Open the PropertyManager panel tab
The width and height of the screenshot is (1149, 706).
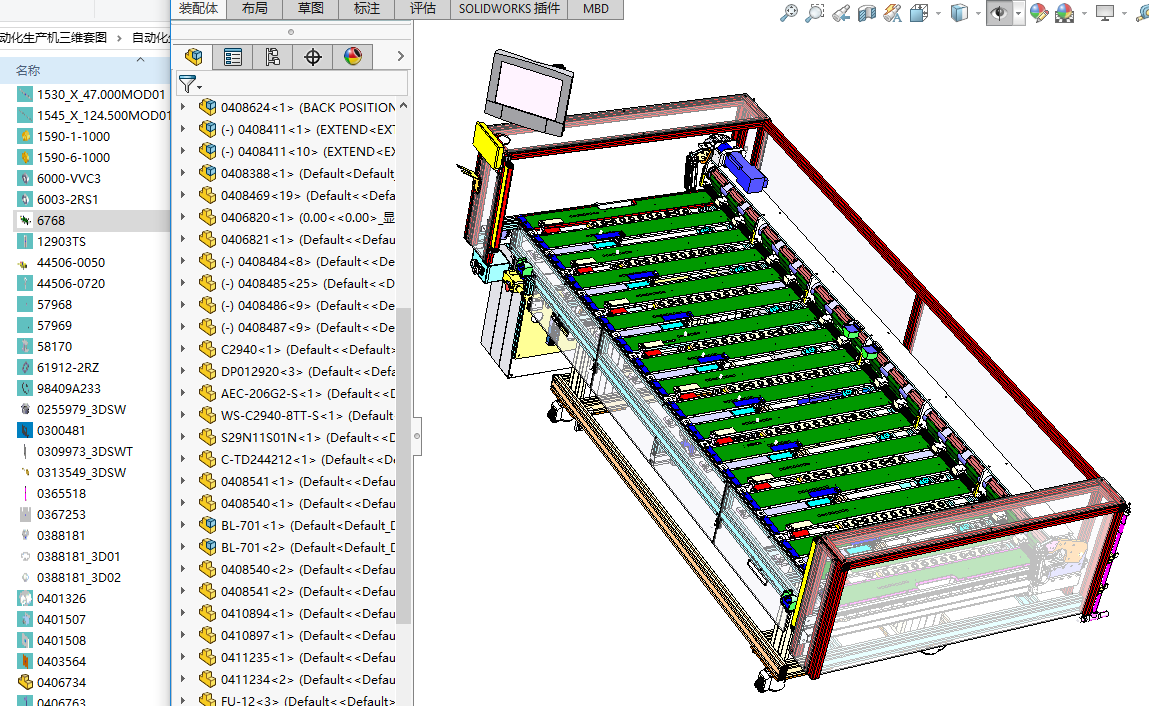233,57
